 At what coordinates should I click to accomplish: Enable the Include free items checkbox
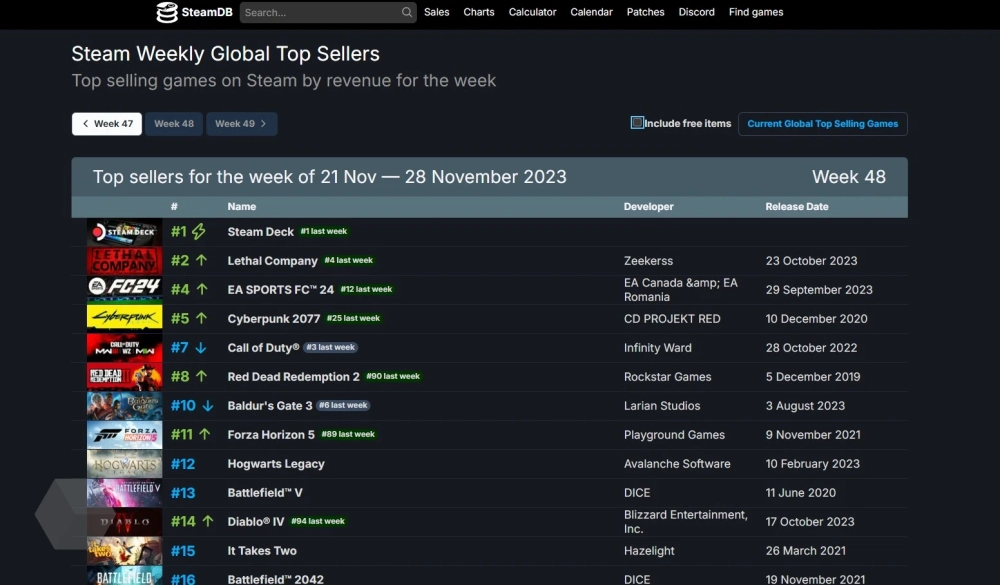637,123
